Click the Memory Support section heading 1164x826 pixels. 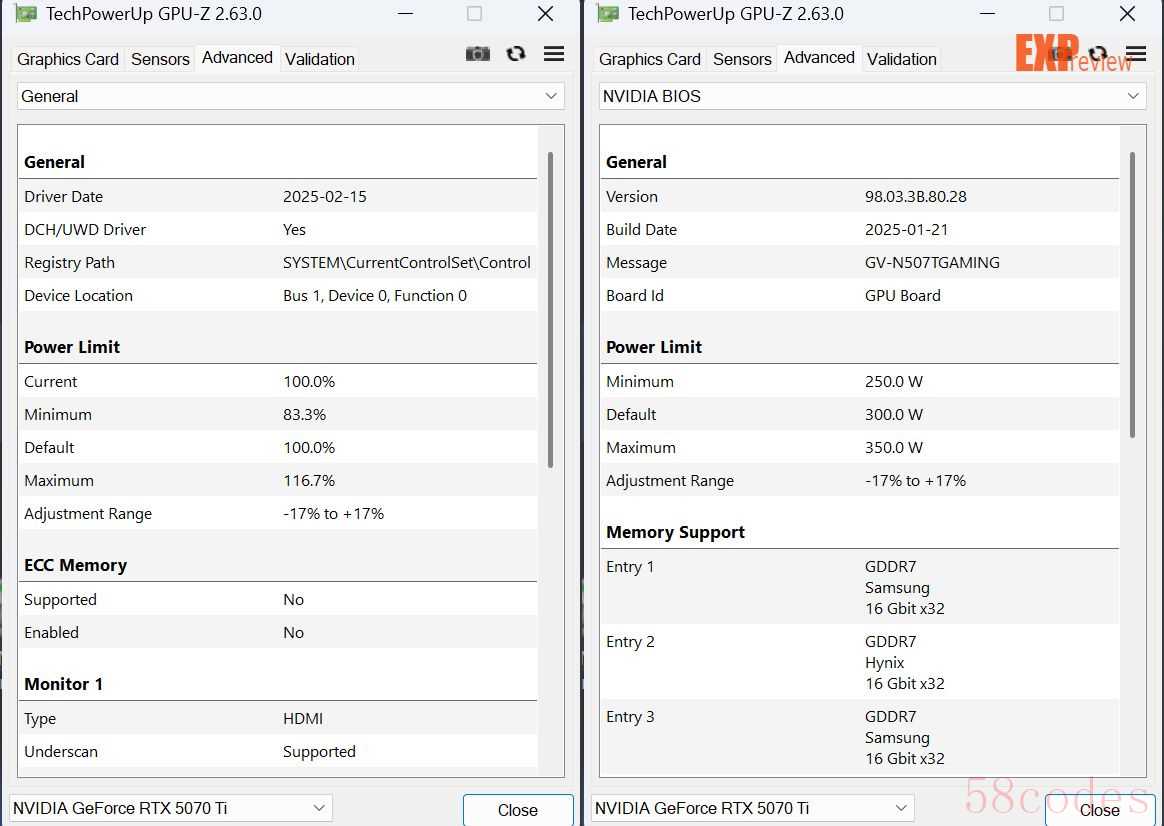pyautogui.click(x=676, y=532)
